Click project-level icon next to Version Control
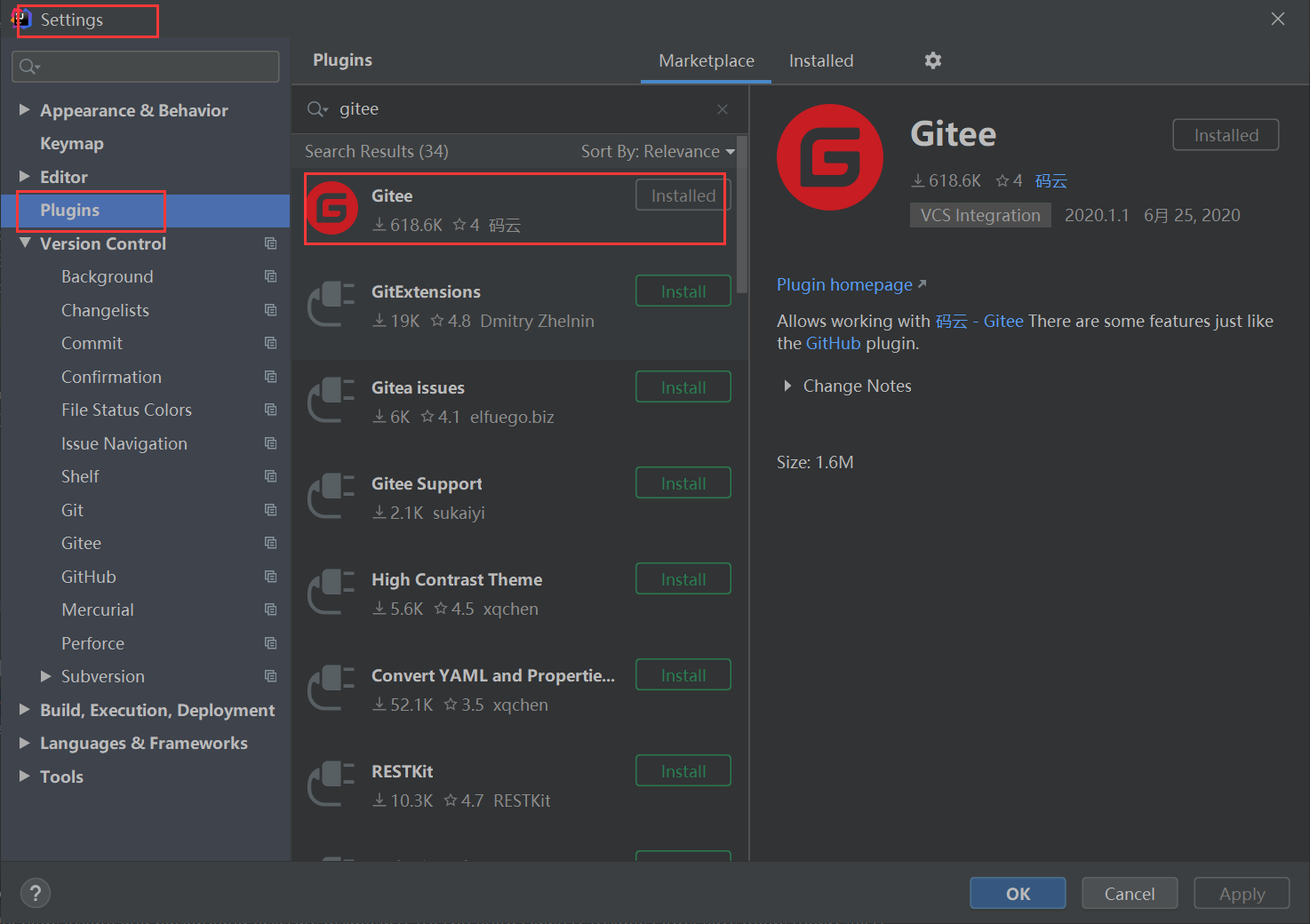The height and width of the screenshot is (924, 1310). 271,243
